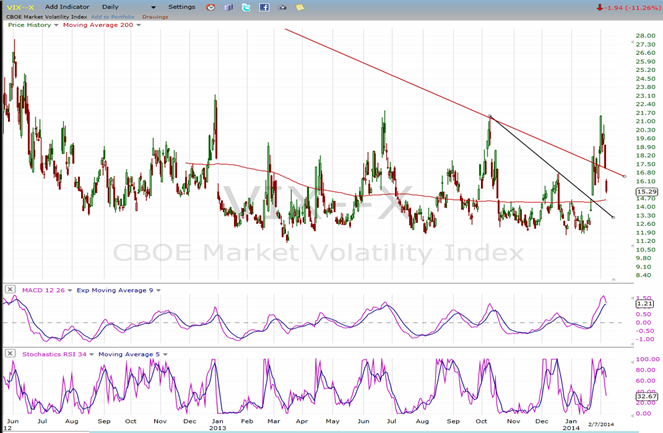Click the red clock icon in toolbar
The image size is (663, 433).
pyautogui.click(x=210, y=7)
